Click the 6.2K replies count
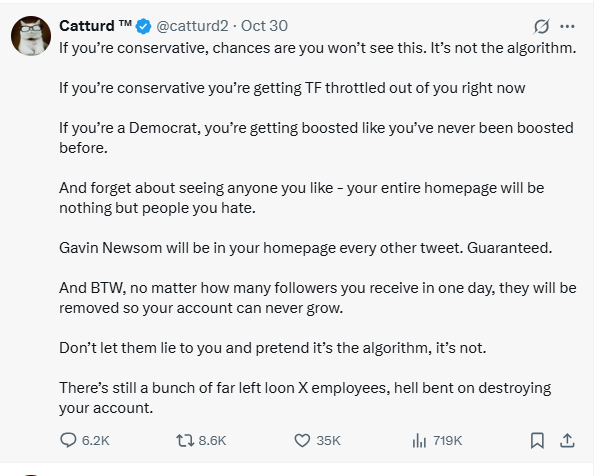 click(95, 440)
